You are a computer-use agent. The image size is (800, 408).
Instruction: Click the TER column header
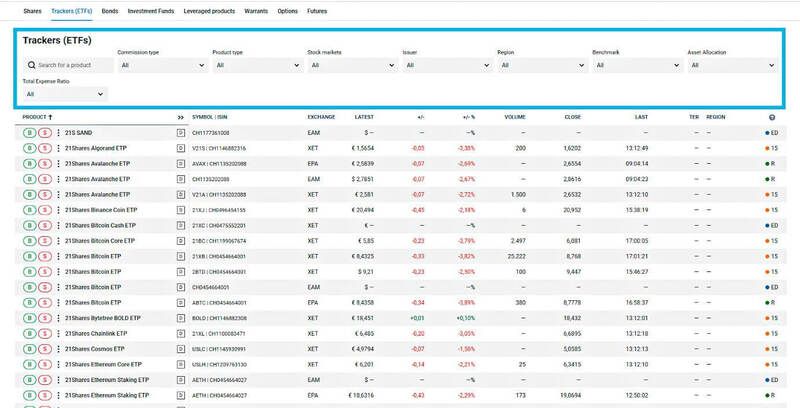click(694, 117)
